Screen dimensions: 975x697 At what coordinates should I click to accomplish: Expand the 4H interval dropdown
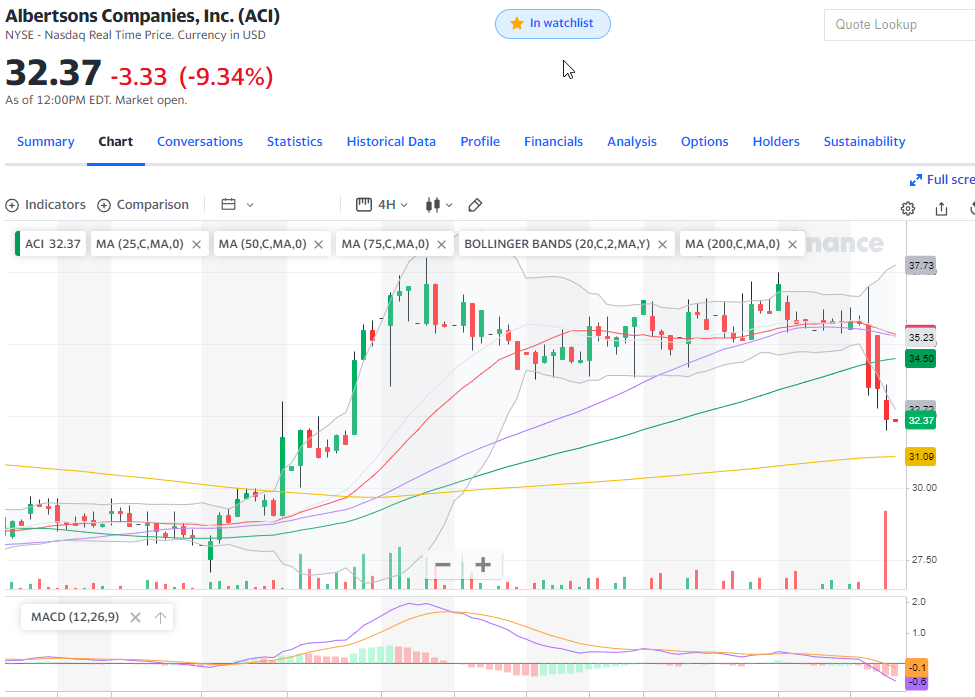[383, 205]
